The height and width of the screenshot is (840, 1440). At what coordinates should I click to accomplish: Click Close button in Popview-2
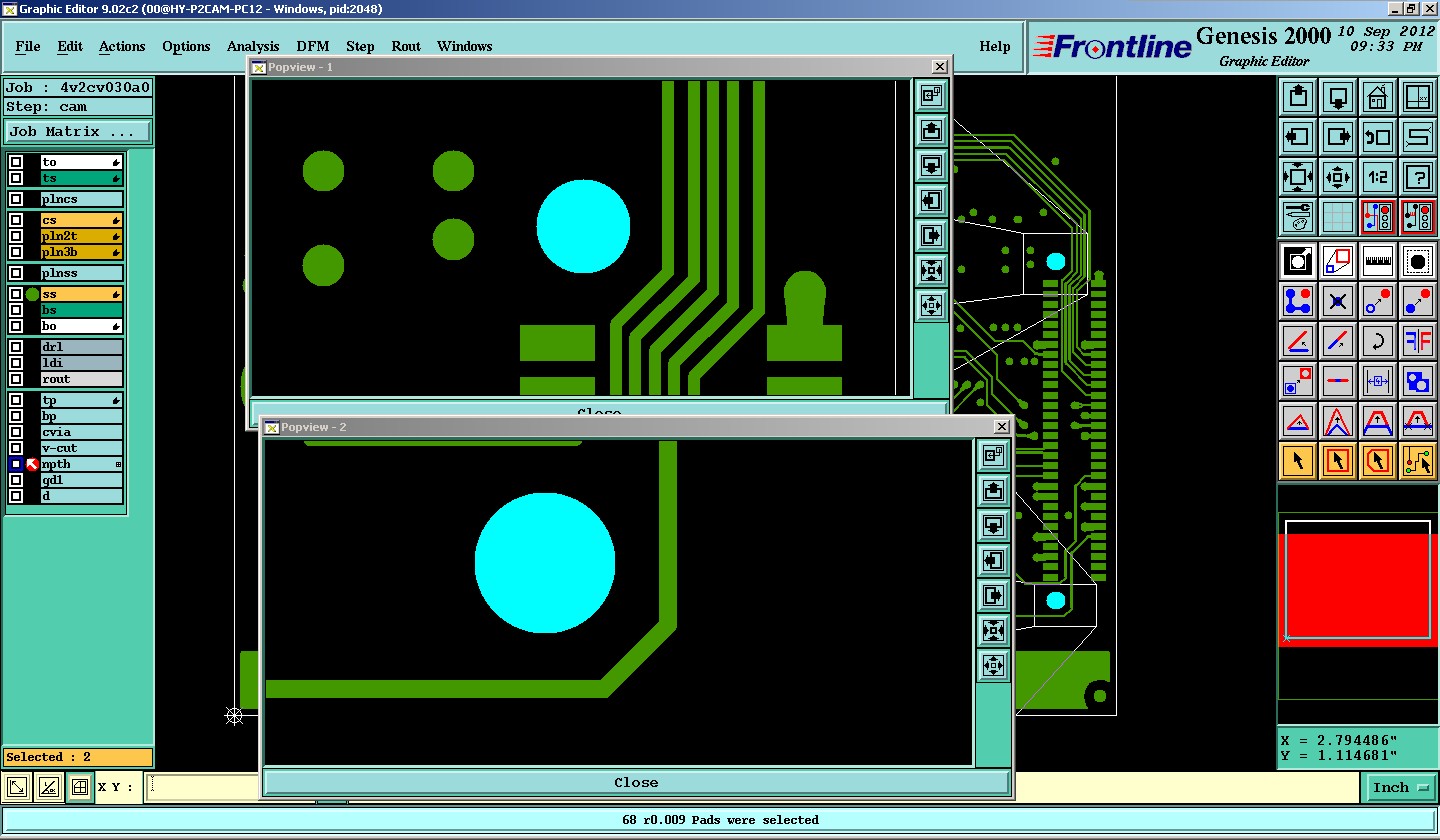(636, 782)
